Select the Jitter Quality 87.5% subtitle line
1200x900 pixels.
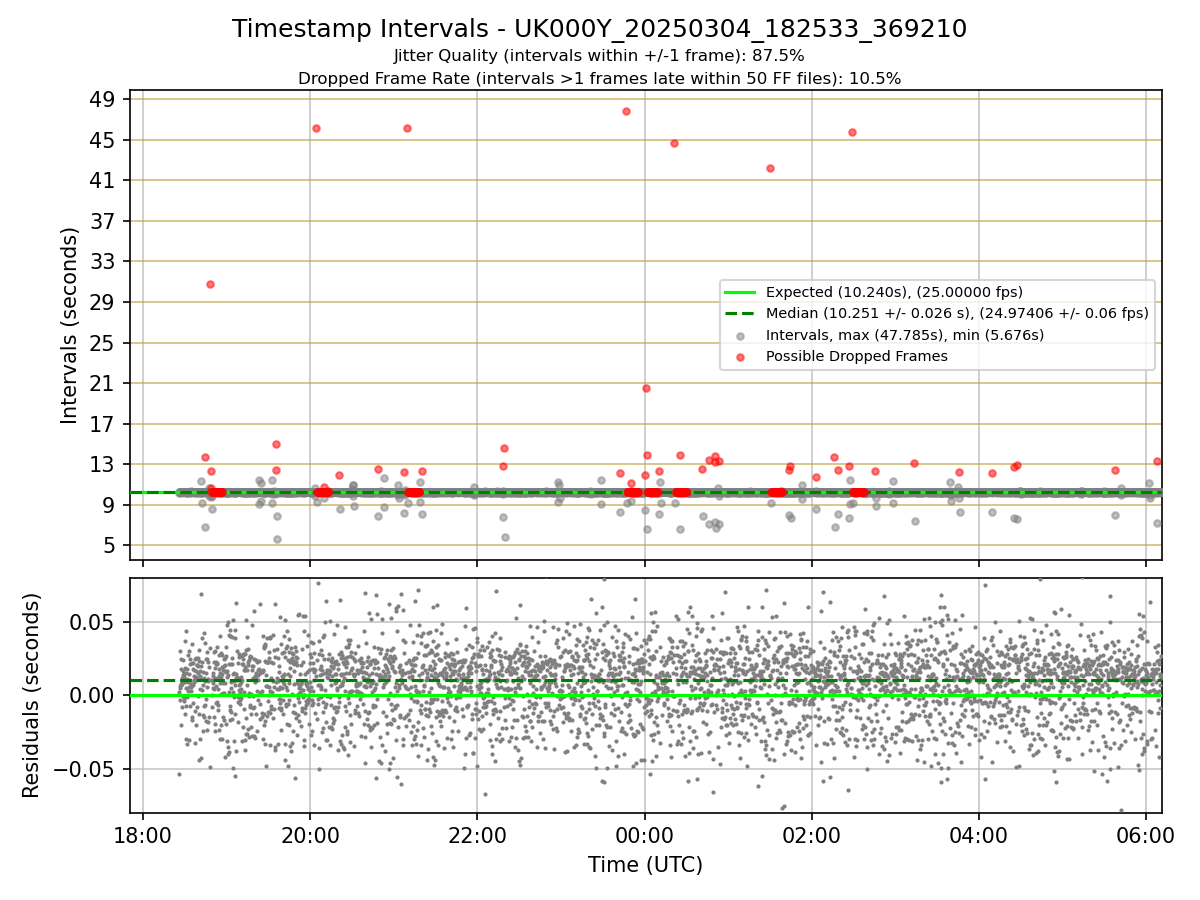(x=599, y=56)
